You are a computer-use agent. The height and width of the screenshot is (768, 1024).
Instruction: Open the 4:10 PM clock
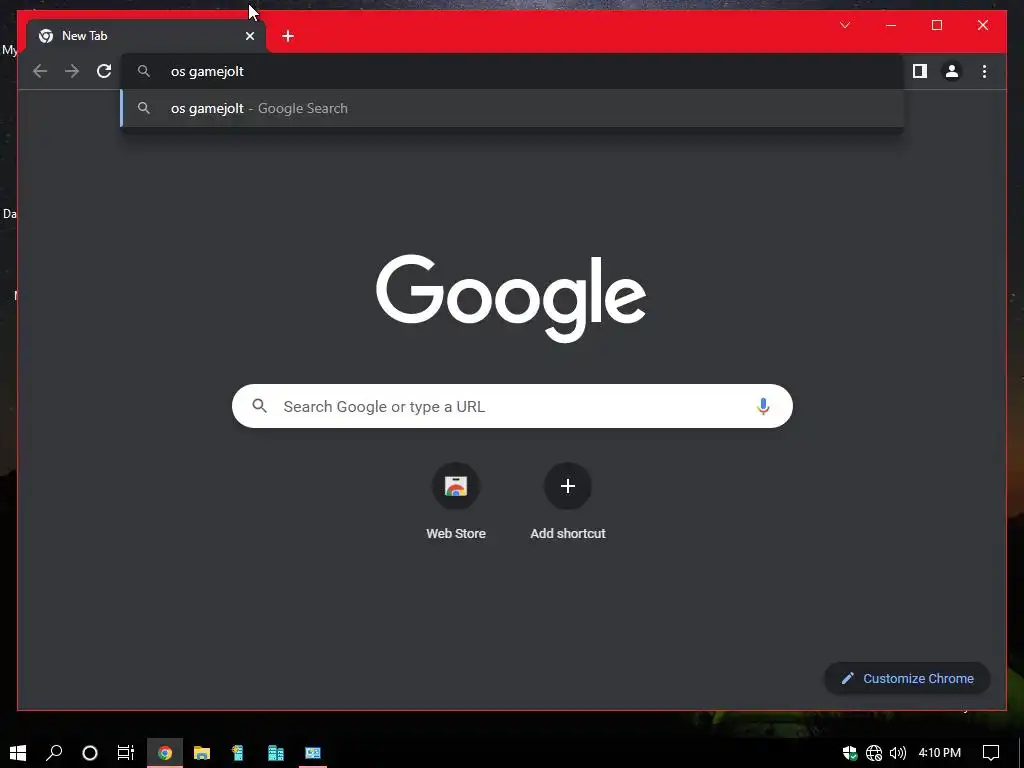coord(939,753)
